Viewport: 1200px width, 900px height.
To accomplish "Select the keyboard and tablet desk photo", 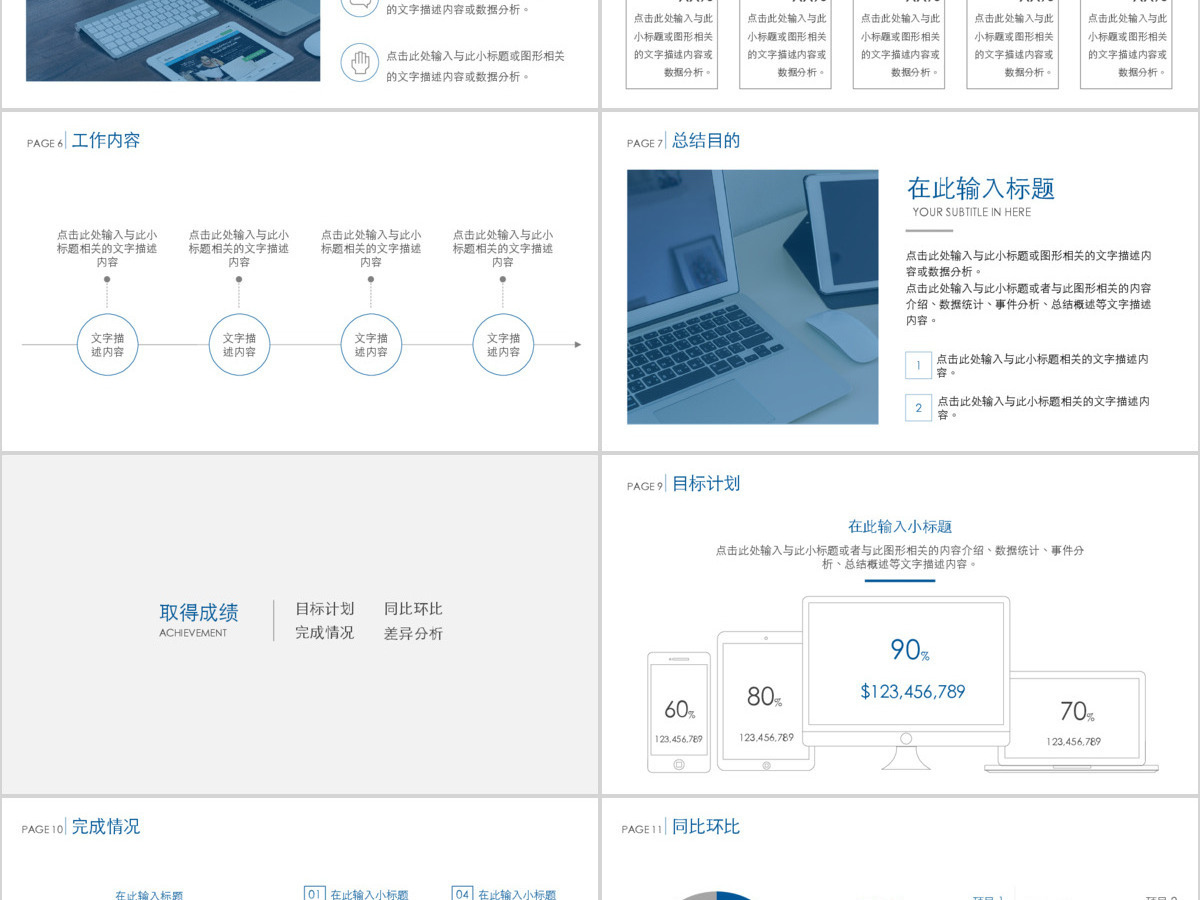I will coord(173,40).
